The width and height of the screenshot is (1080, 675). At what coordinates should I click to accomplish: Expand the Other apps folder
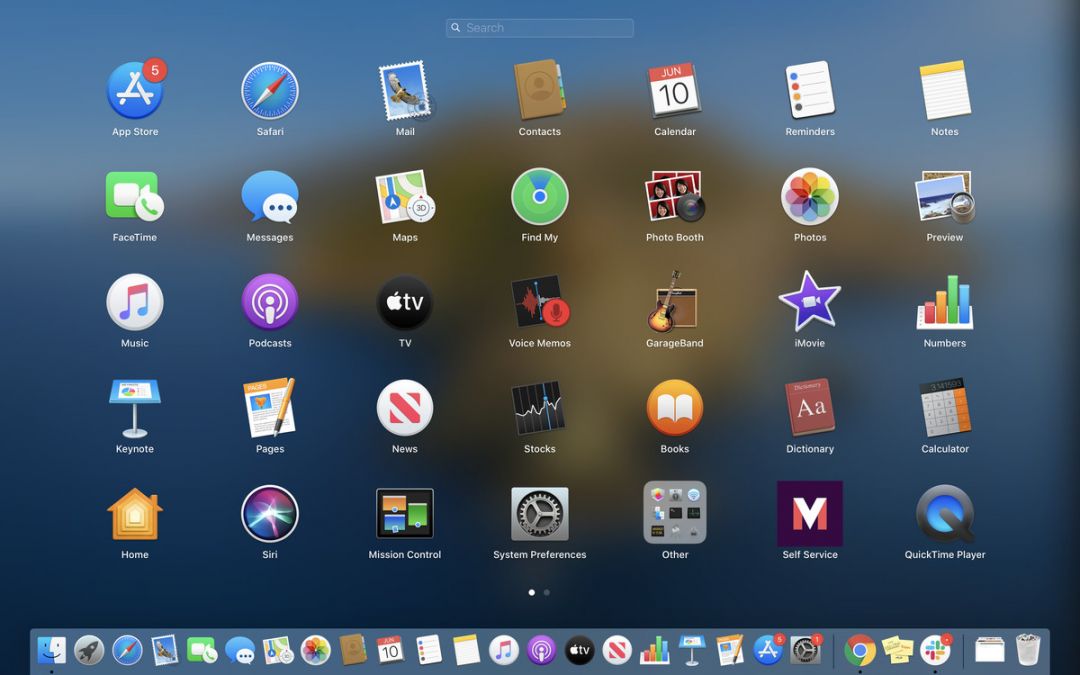[x=675, y=513]
